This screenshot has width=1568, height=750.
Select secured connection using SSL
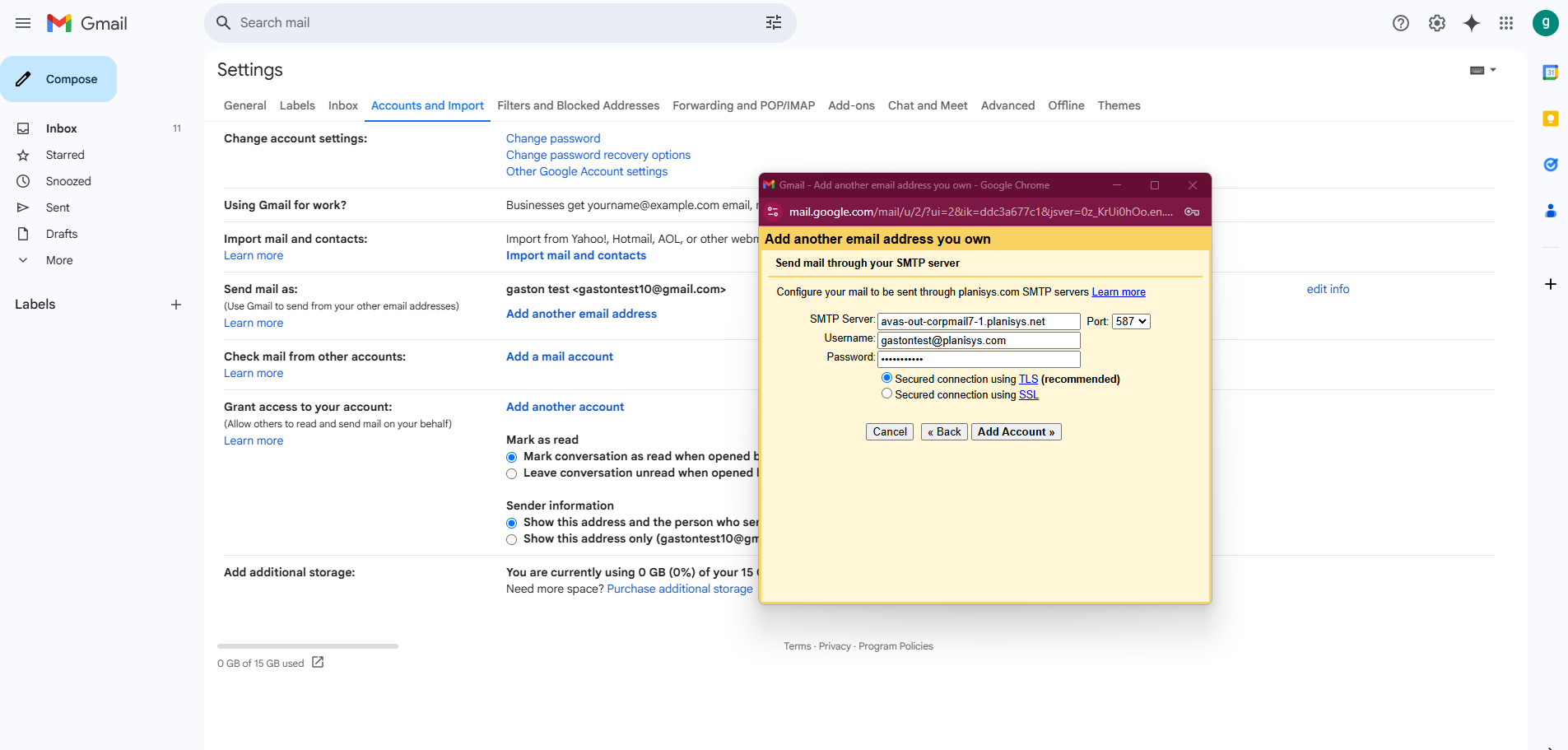tap(886, 394)
